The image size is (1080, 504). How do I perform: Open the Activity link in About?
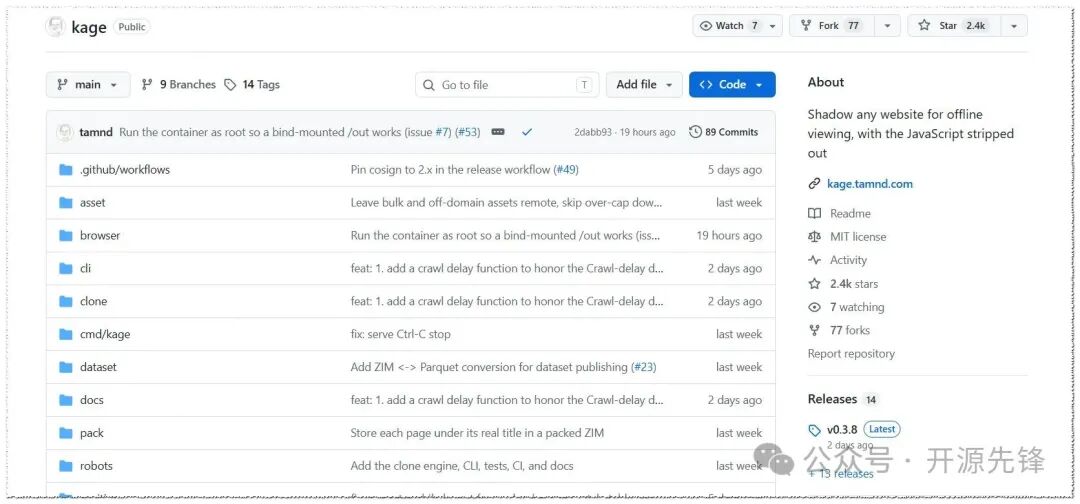(848, 260)
